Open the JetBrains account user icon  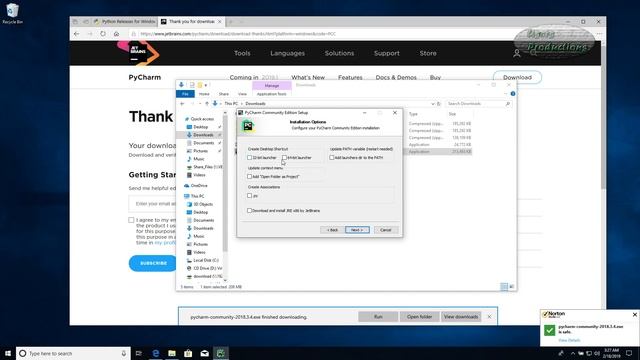516,53
